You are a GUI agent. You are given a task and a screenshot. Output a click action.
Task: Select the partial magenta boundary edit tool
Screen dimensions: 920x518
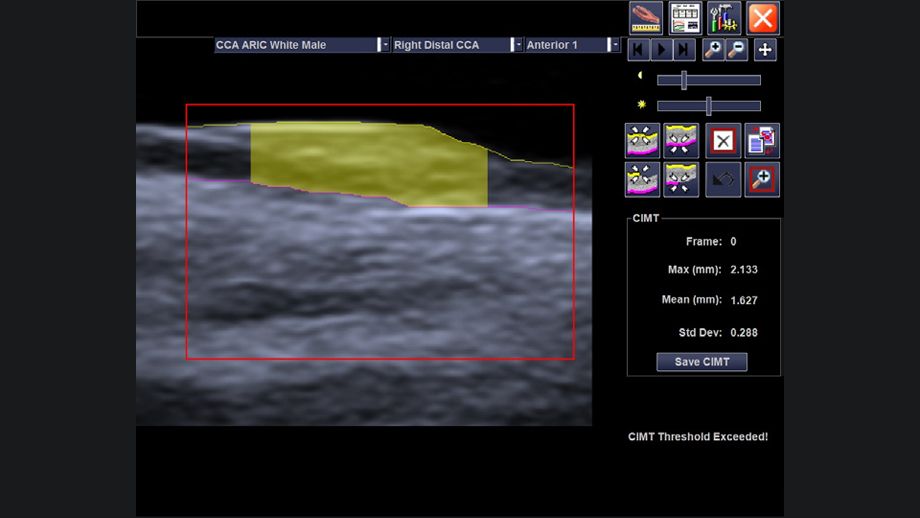[681, 180]
